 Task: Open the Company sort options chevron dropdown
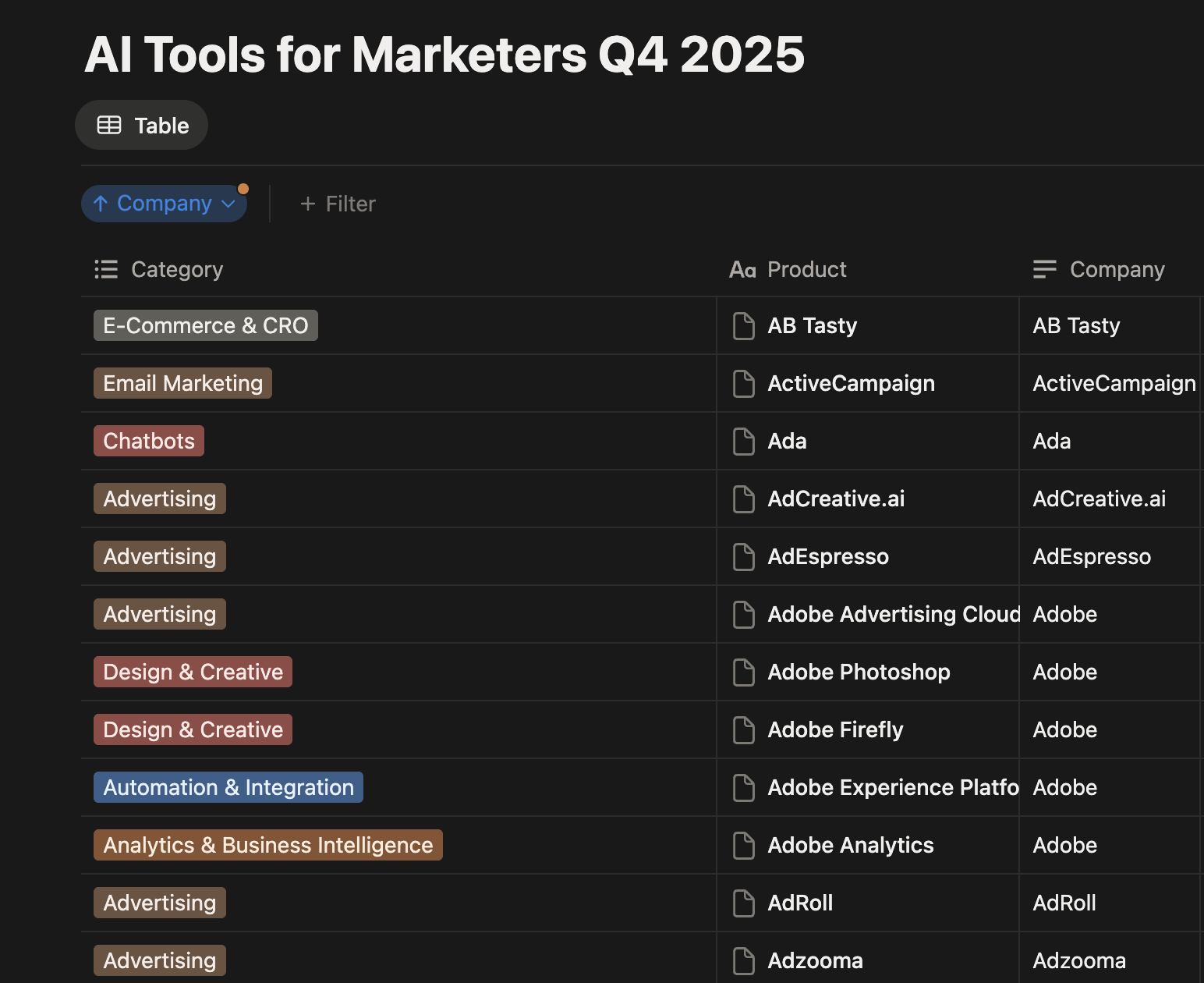(228, 204)
